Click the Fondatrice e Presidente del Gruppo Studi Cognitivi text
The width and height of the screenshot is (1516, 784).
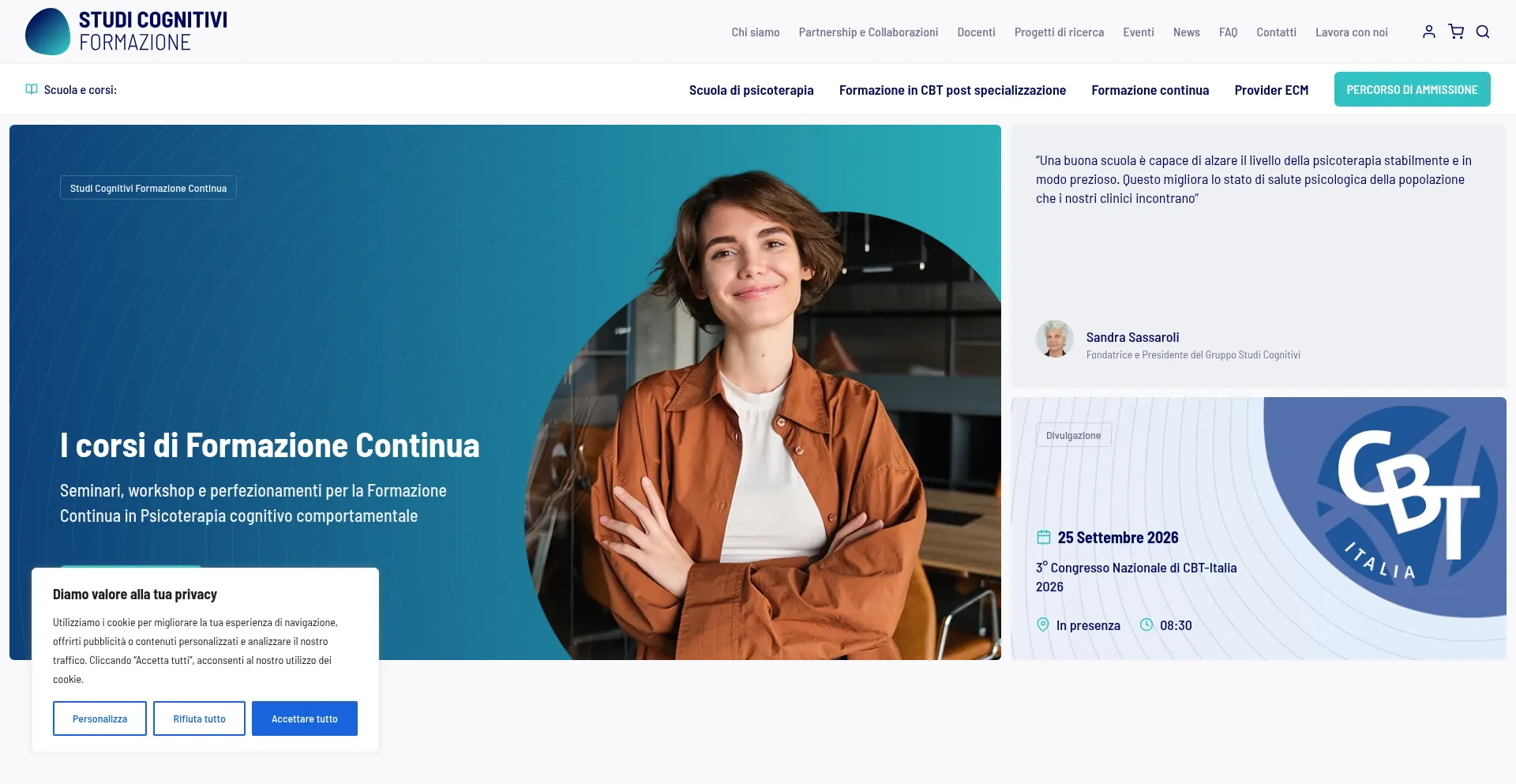pos(1193,355)
